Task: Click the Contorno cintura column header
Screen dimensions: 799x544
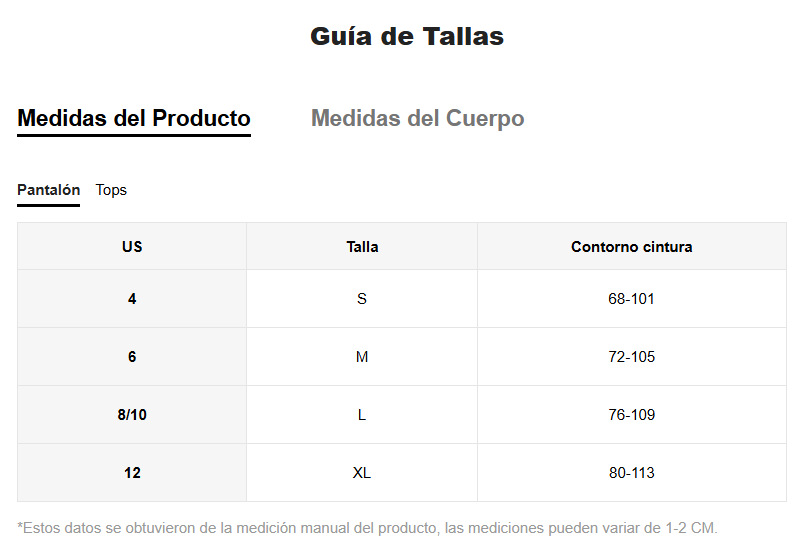Action: coord(631,246)
